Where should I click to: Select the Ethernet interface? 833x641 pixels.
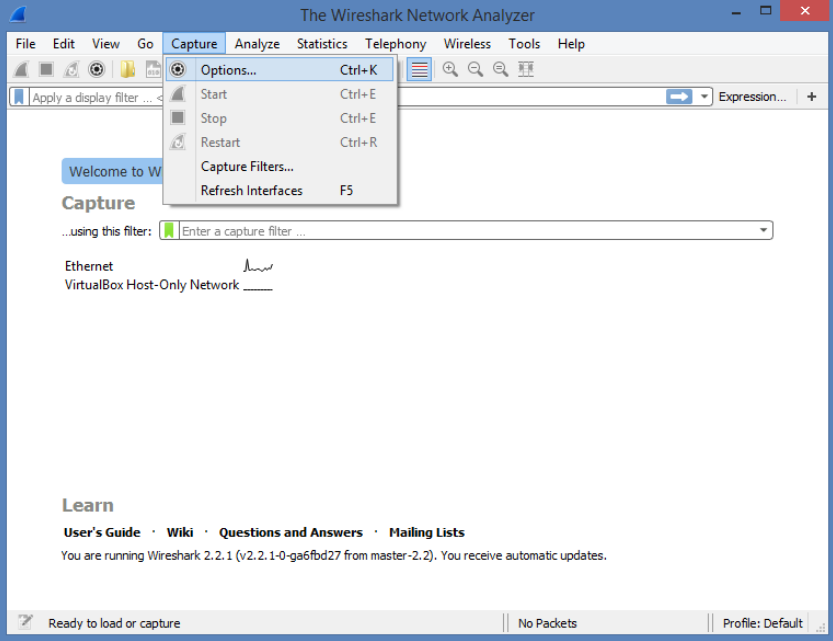pos(89,266)
